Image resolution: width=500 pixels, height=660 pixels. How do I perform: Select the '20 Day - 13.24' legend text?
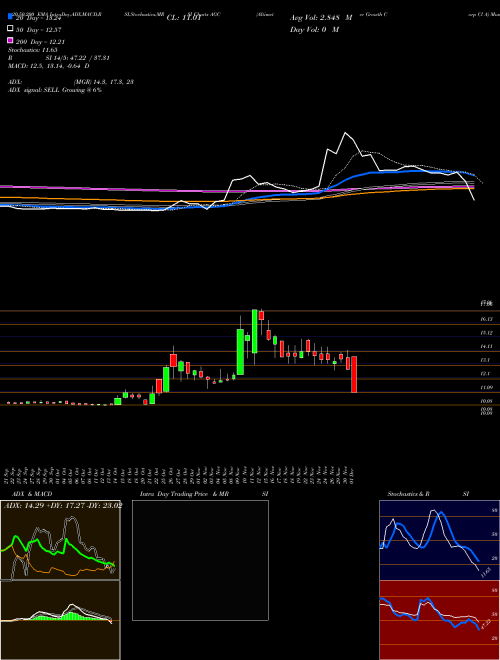point(39,18)
